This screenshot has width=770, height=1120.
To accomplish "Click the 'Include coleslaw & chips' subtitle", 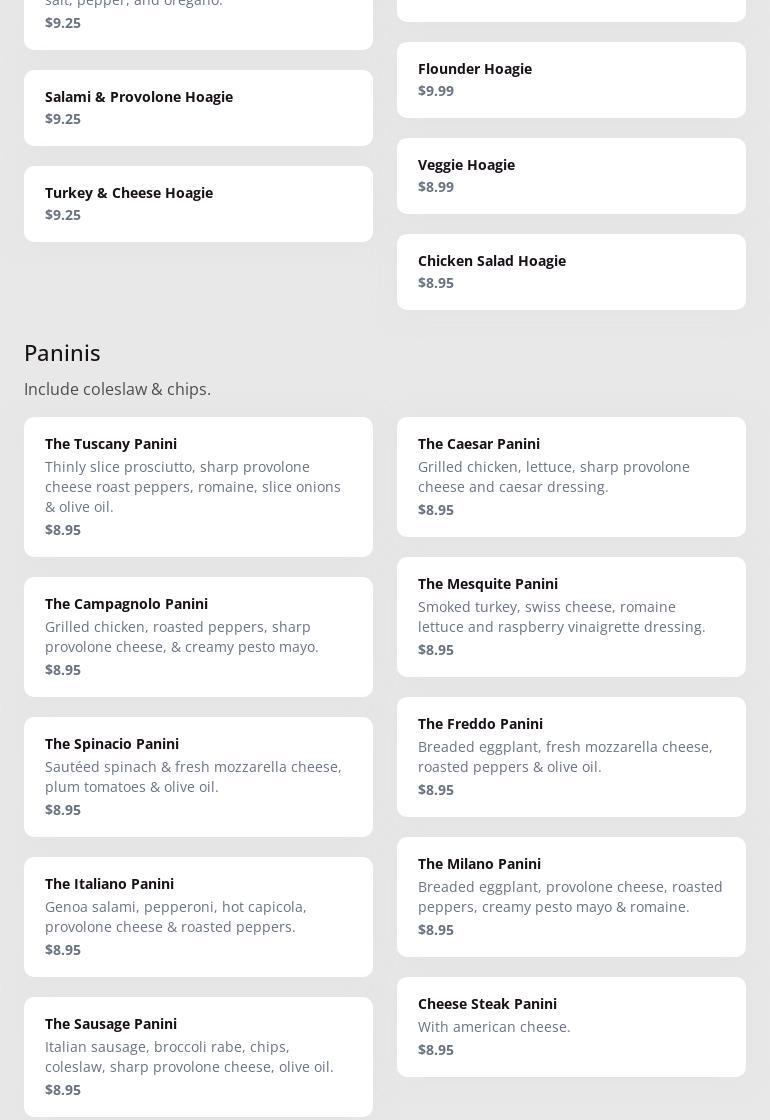I will [117, 389].
